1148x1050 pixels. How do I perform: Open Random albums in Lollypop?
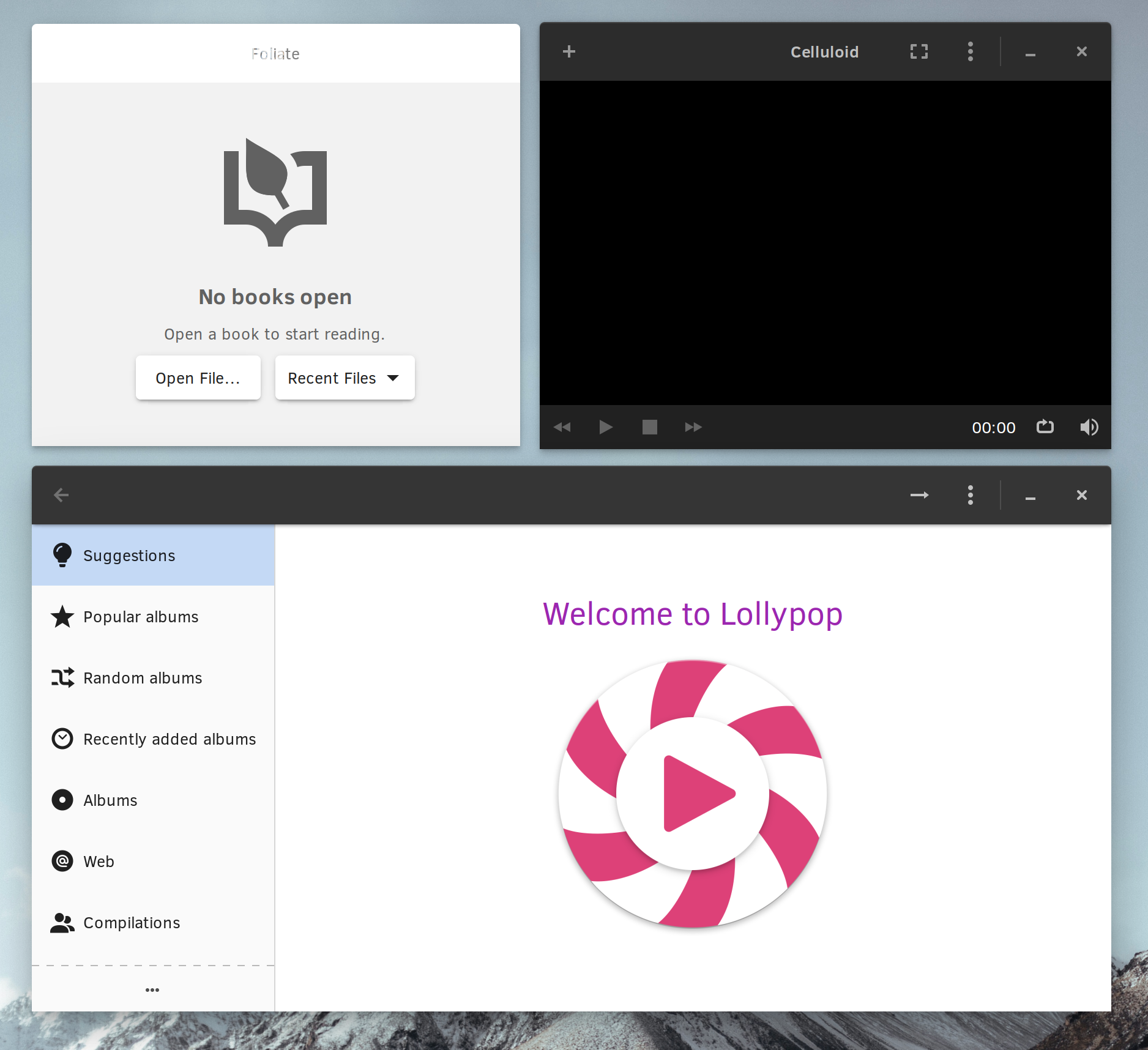143,678
